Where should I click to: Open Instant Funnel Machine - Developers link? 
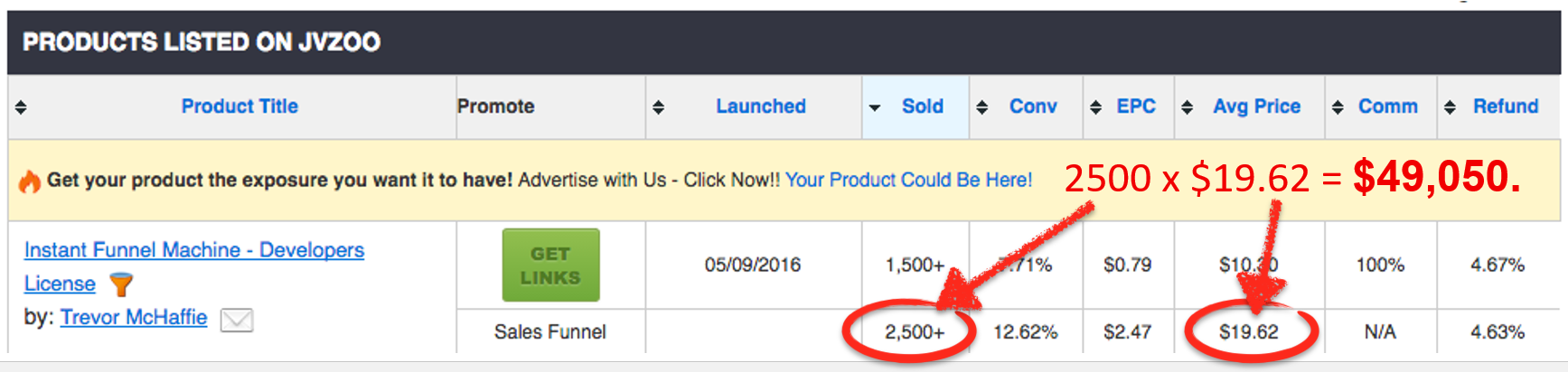point(194,250)
